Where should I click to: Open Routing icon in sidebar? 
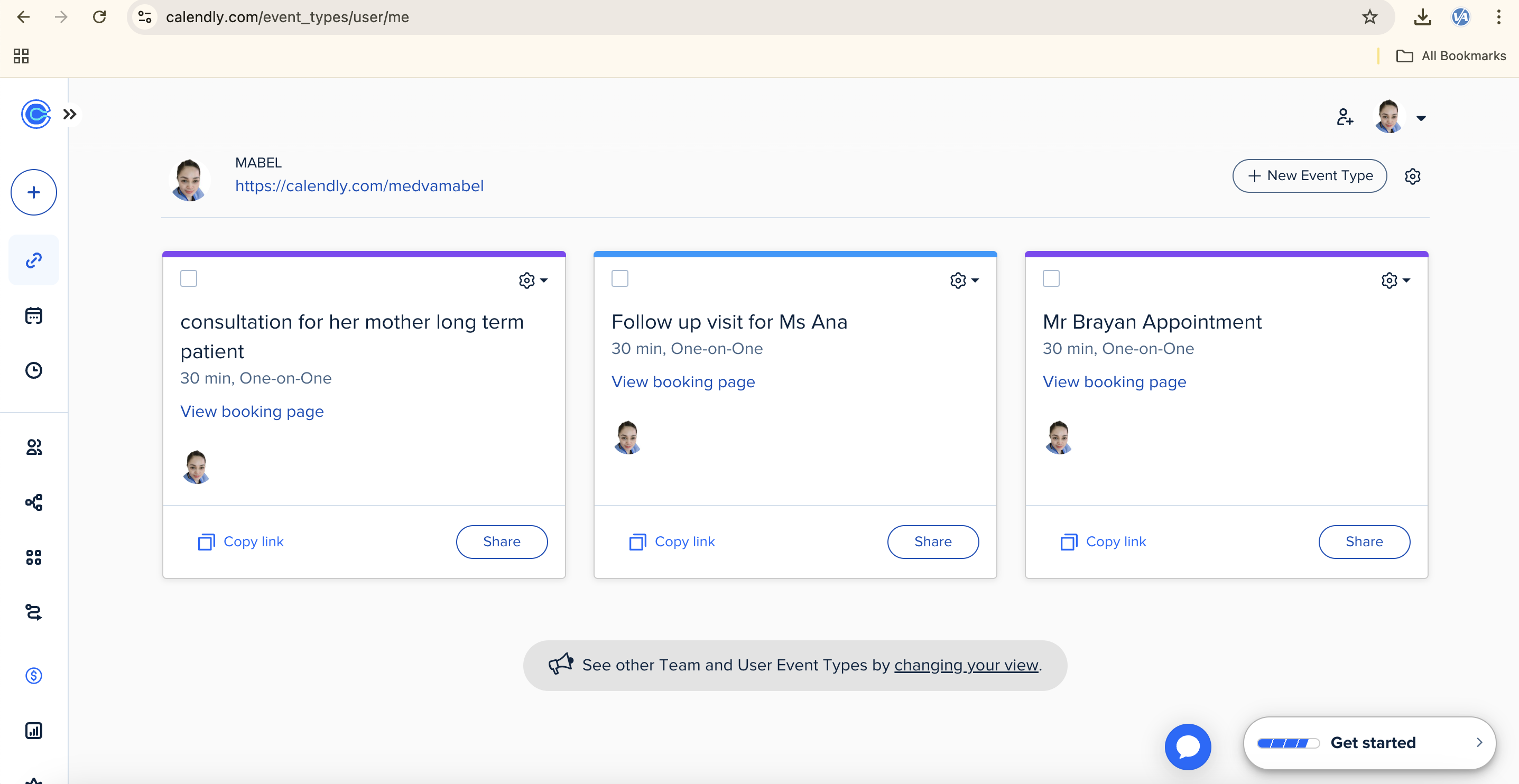point(34,612)
